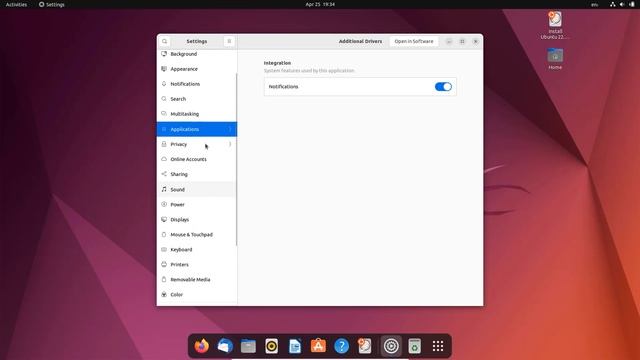Click the Removable Media icon
Image resolution: width=640 pixels, height=360 pixels.
point(164,280)
